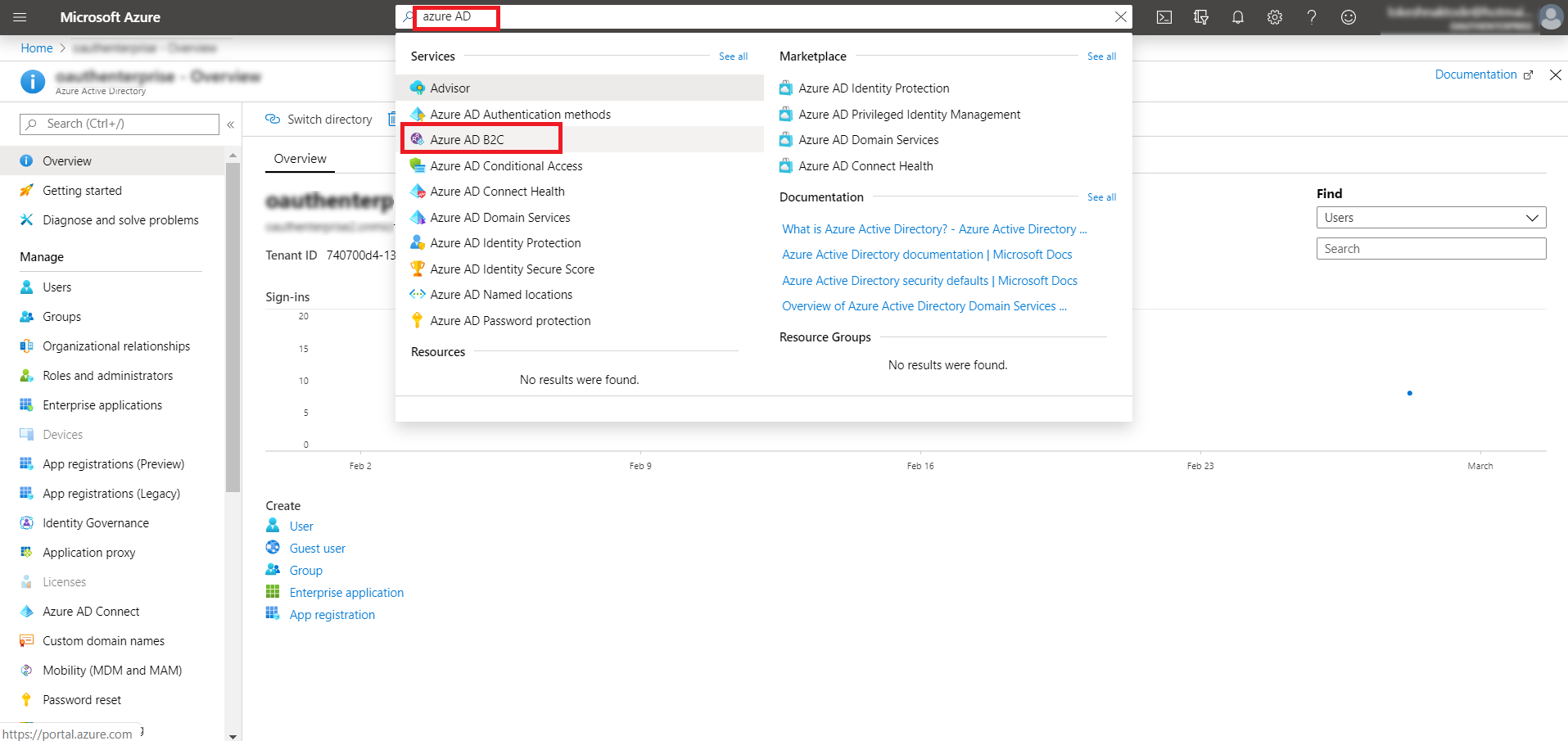This screenshot has height=741, width=1568.
Task: Click the Azure AD Named locations icon
Action: point(418,294)
